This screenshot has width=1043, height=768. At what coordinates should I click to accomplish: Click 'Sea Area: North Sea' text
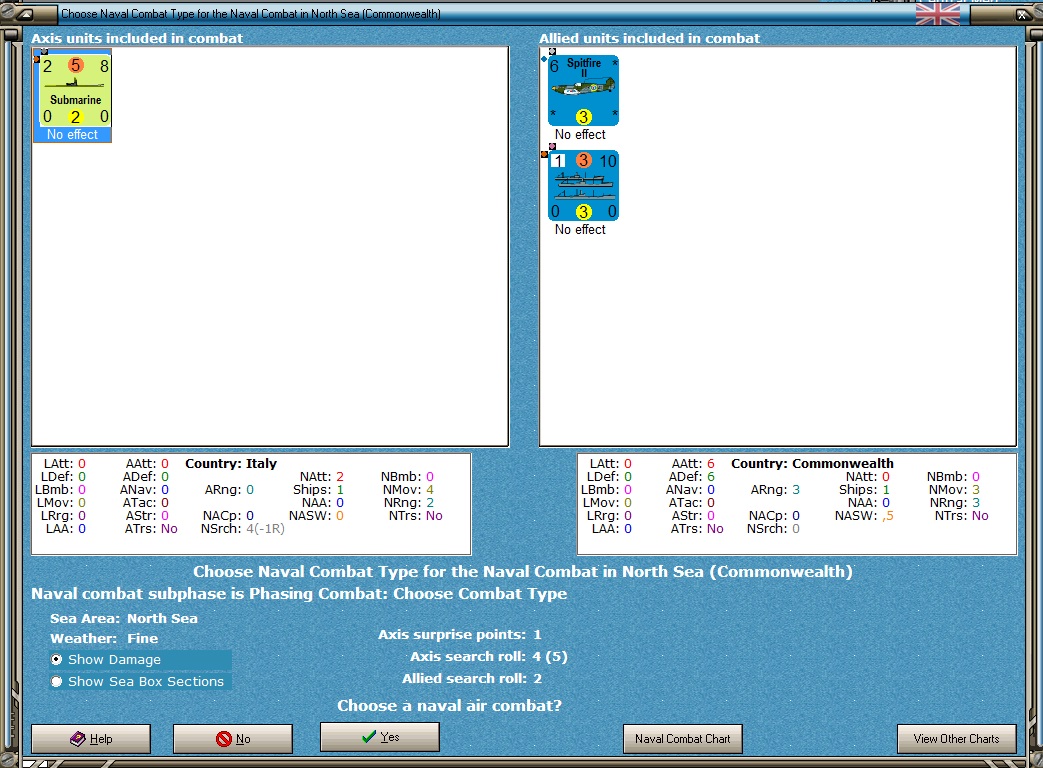pyautogui.click(x=124, y=618)
